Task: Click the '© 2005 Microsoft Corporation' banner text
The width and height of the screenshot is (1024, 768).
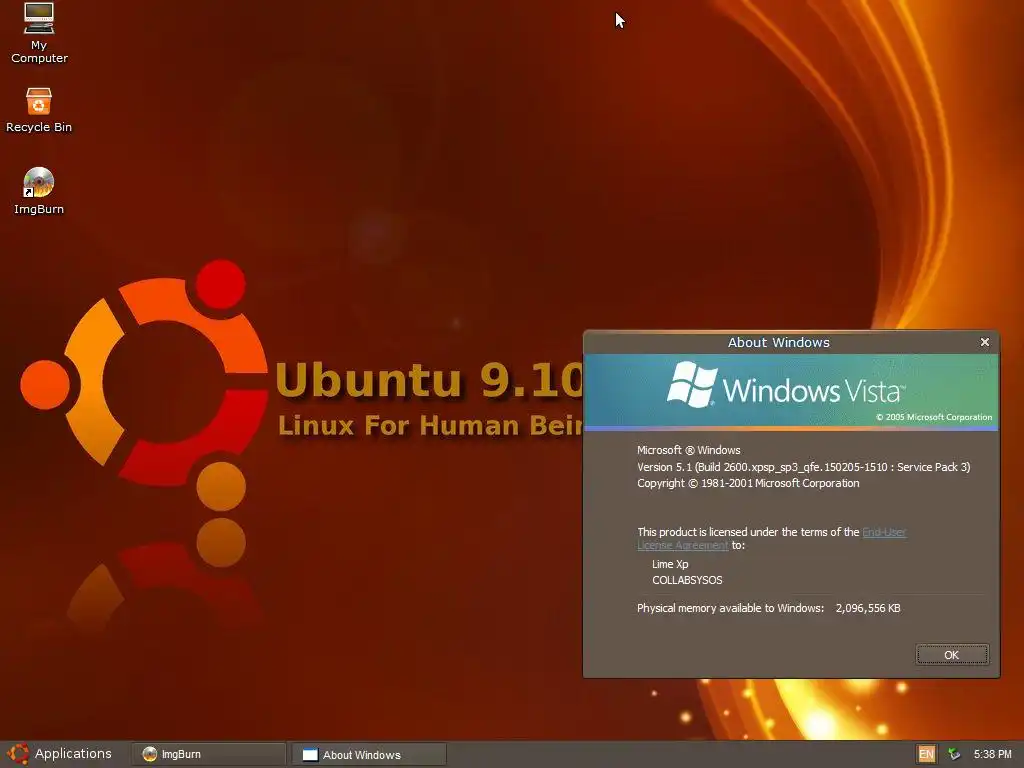Action: pos(934,417)
